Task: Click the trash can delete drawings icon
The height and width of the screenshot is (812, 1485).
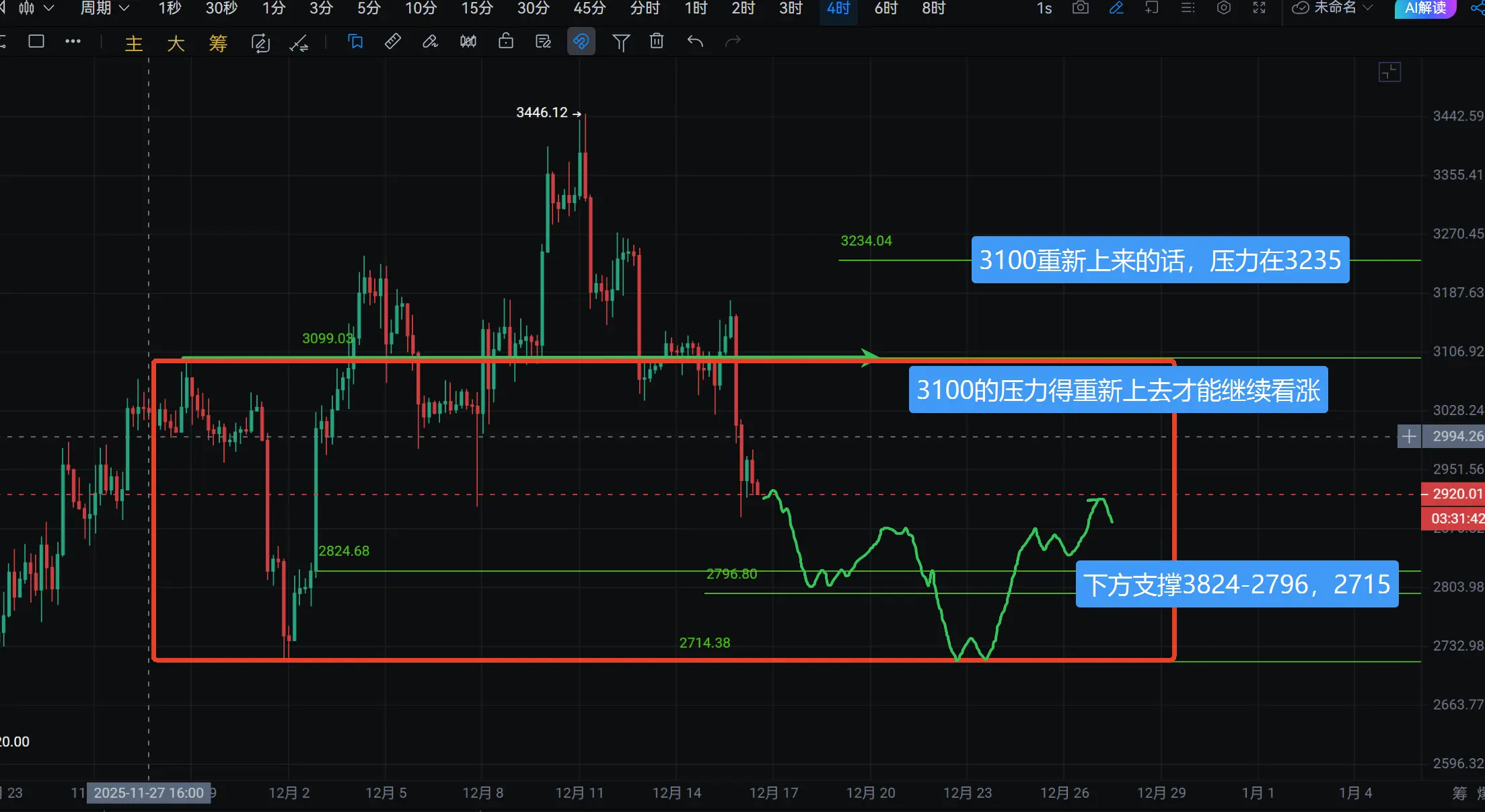Action: 657,42
